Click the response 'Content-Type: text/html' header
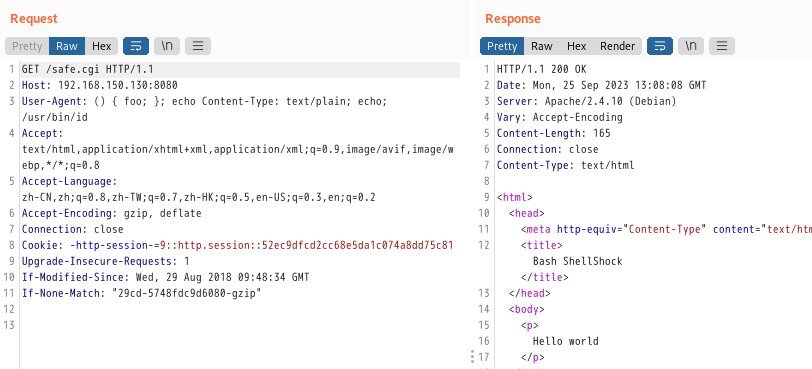This screenshot has height=369, width=812. (566, 166)
